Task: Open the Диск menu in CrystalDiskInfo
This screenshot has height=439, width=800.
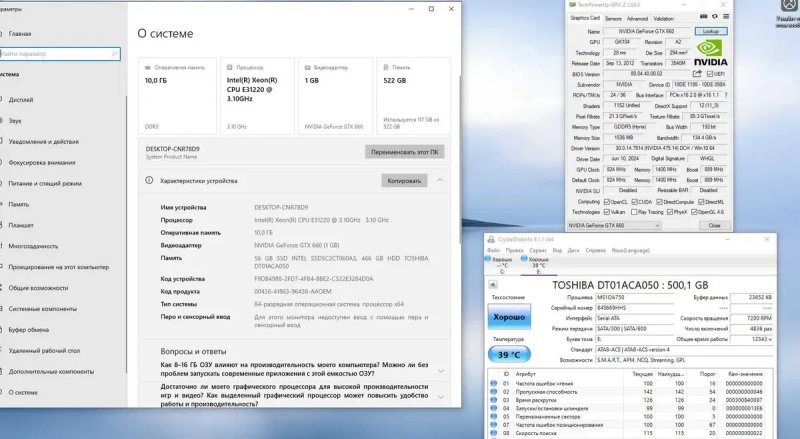Action: pos(573,250)
